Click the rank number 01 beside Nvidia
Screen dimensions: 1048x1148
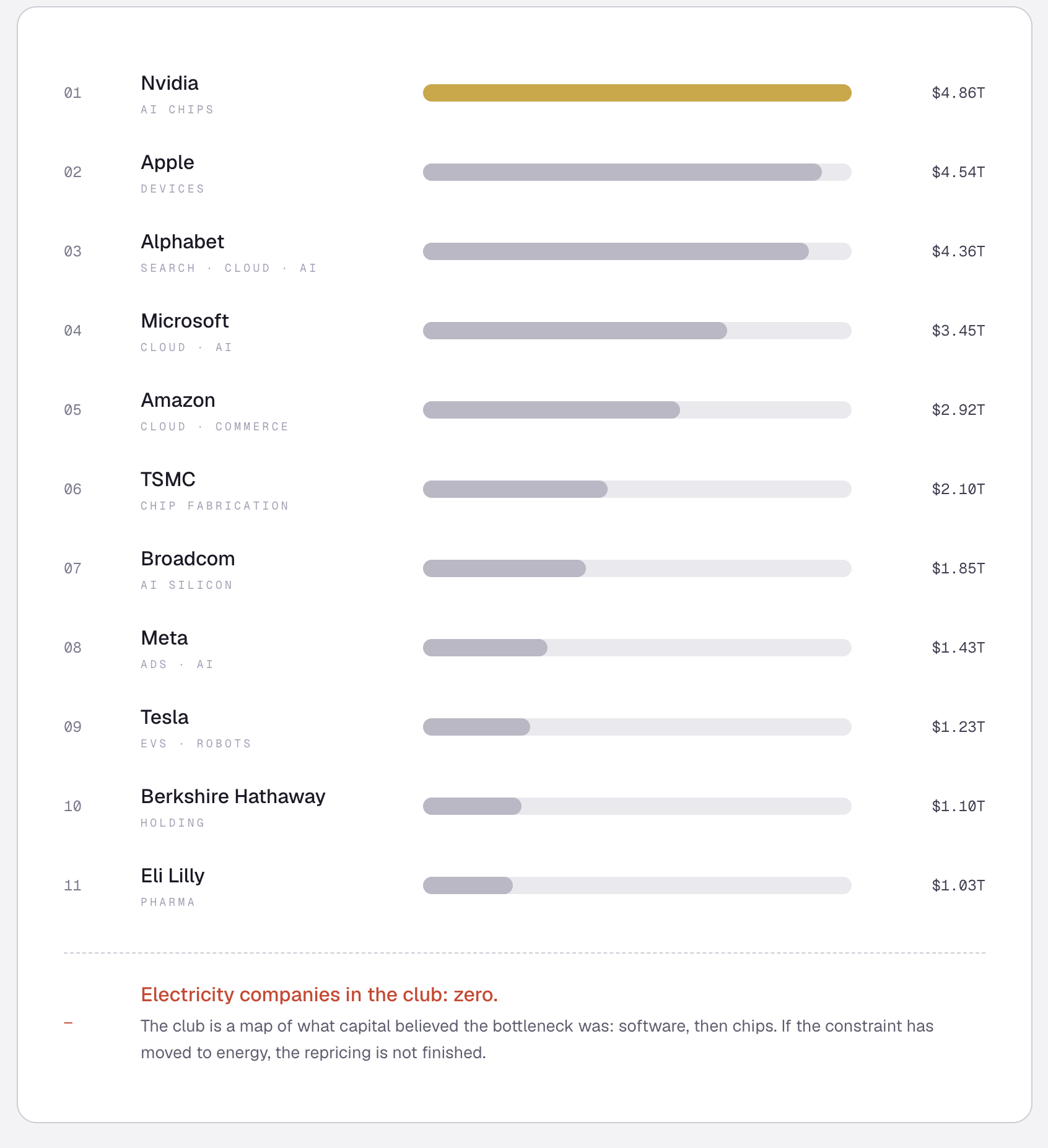[x=73, y=93]
